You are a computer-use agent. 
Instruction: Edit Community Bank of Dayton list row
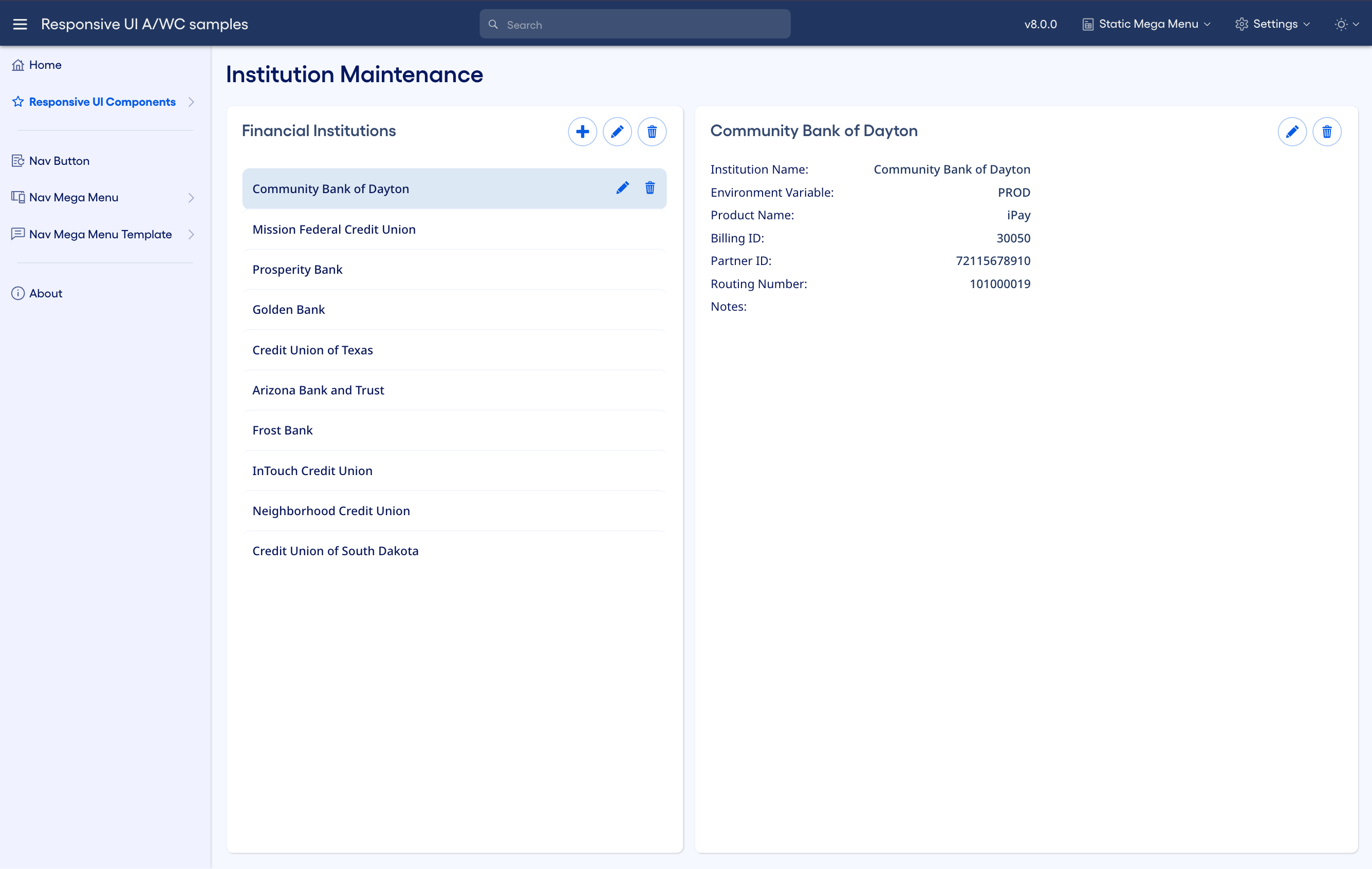point(622,188)
